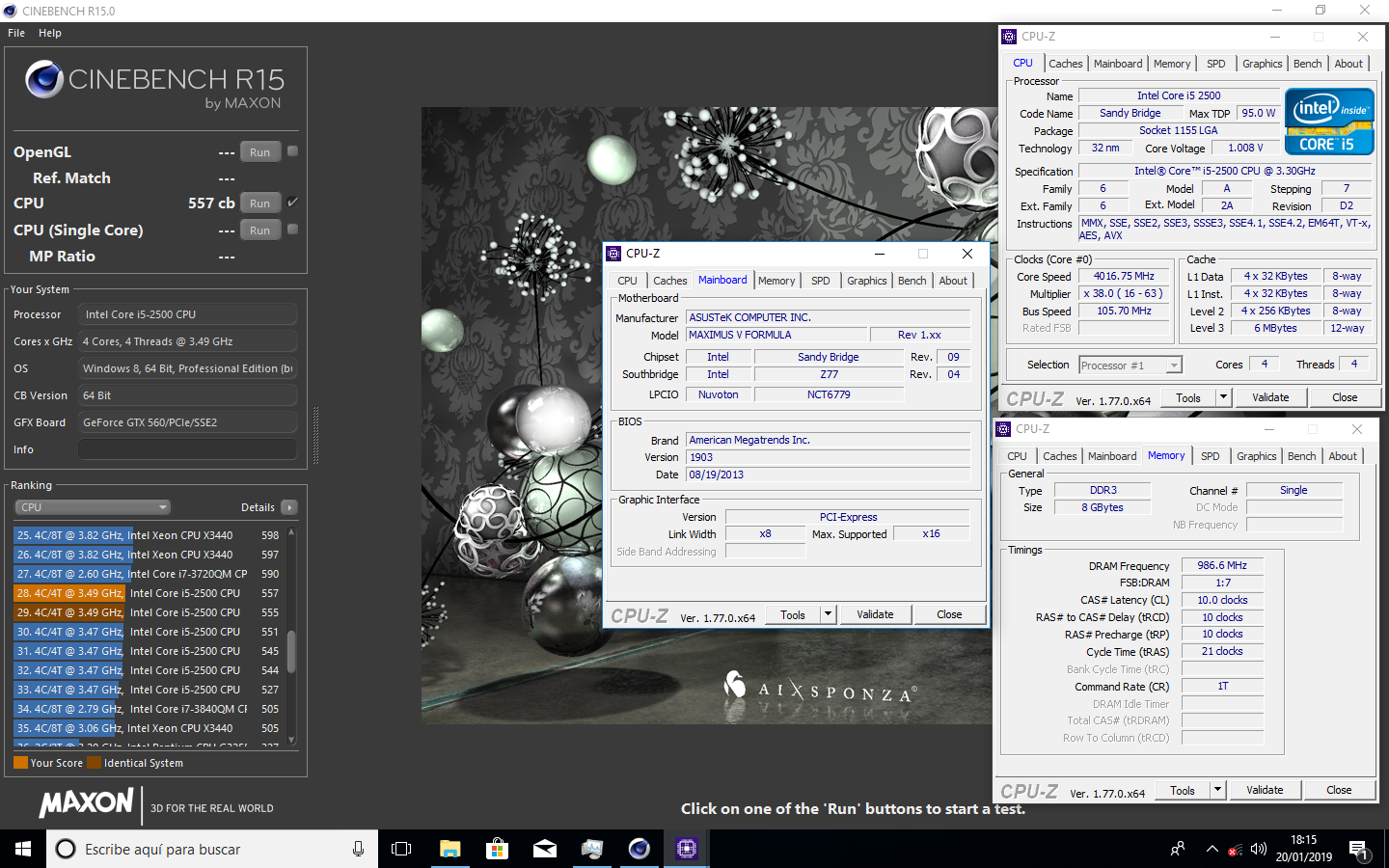Click the Cinebench R15 logo sphere icon

tap(44, 79)
